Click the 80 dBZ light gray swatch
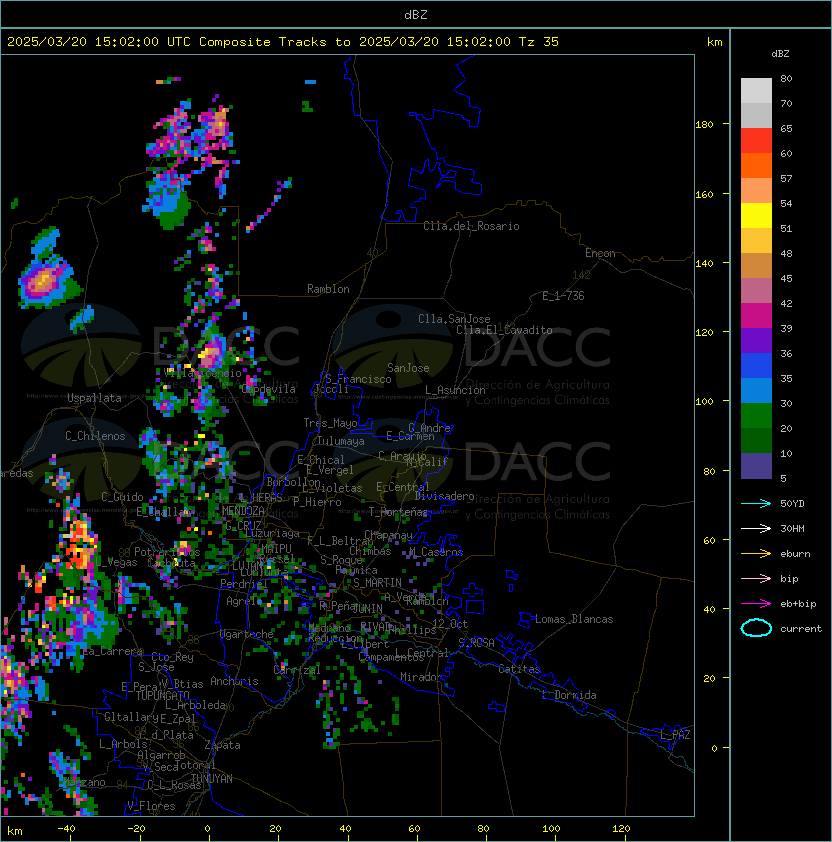The height and width of the screenshot is (842, 832). coord(756,90)
